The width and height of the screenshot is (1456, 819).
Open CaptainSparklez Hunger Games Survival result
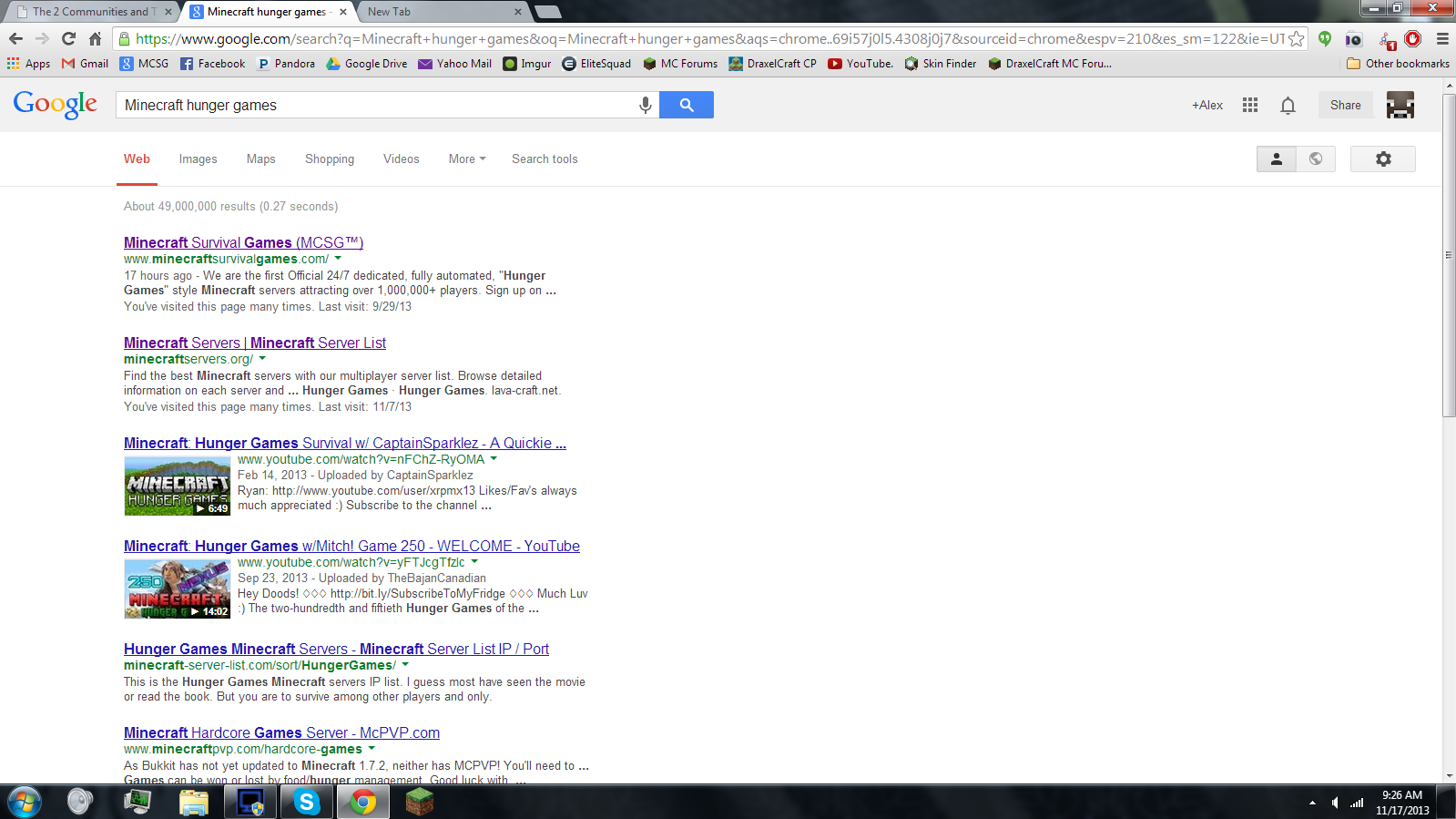coord(345,443)
